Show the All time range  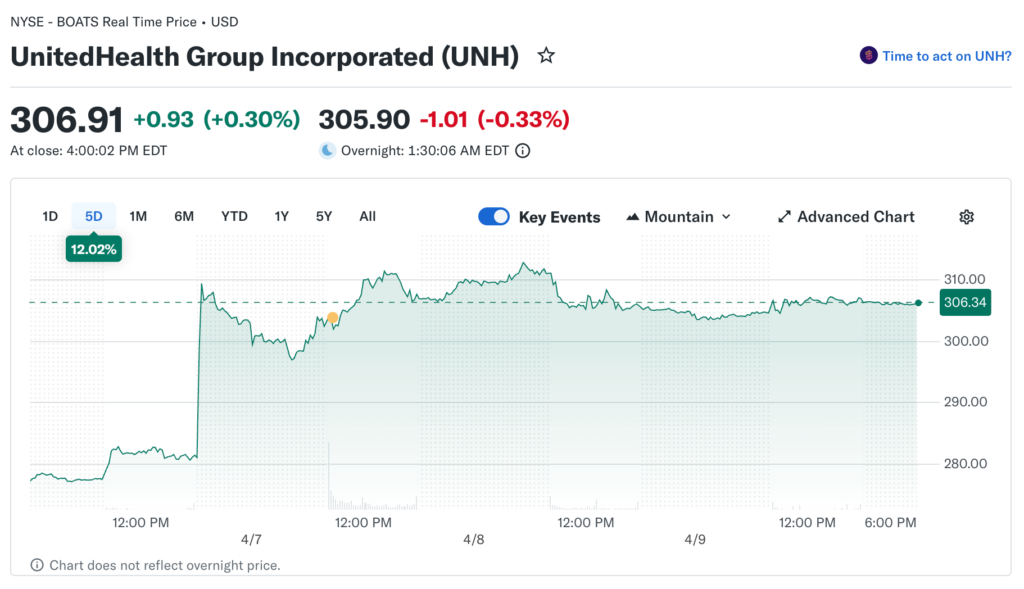click(367, 216)
